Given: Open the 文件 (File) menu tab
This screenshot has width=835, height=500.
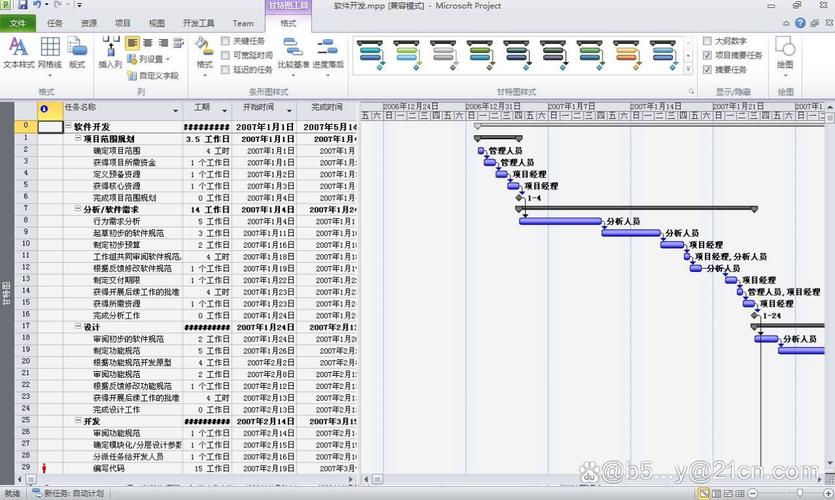Looking at the screenshot, I should [x=18, y=22].
